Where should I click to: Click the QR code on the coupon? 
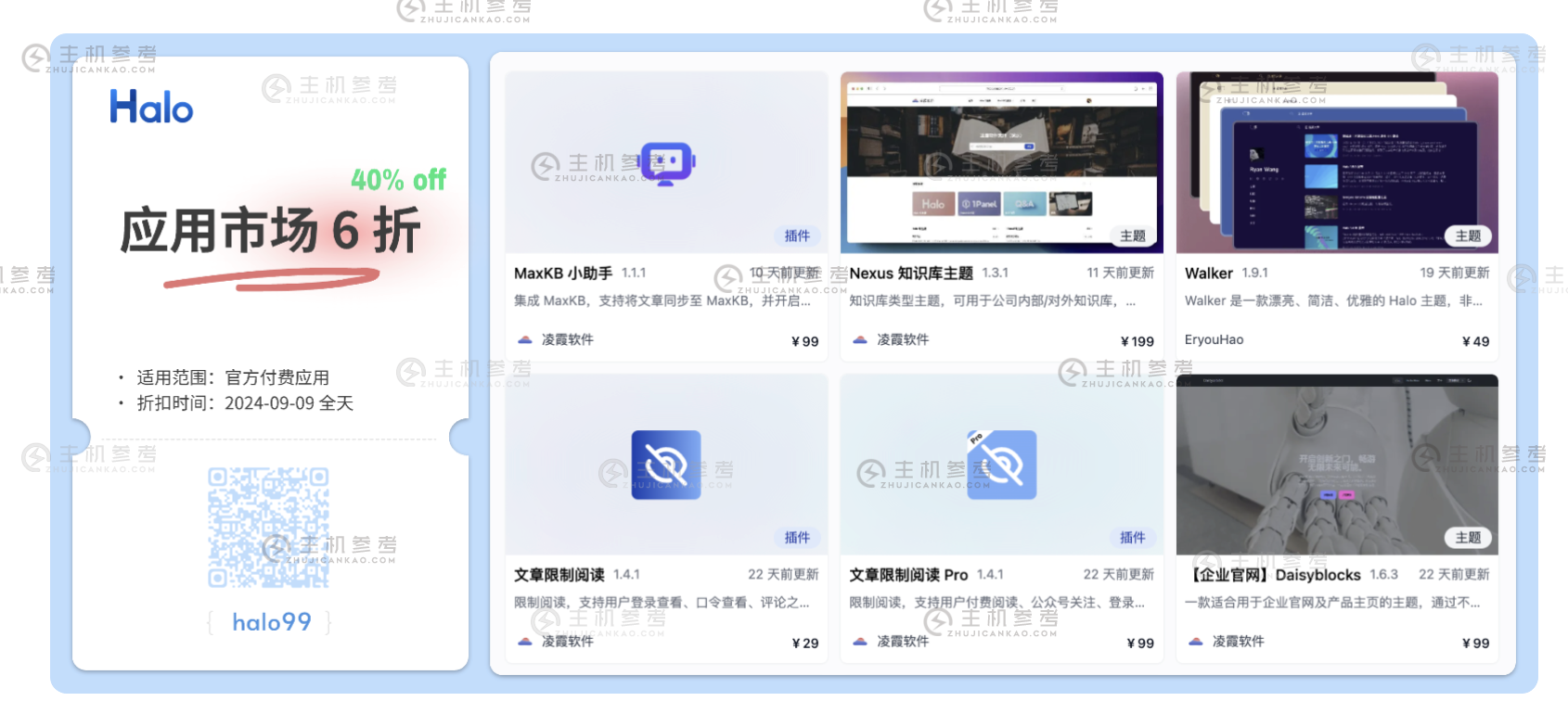269,528
